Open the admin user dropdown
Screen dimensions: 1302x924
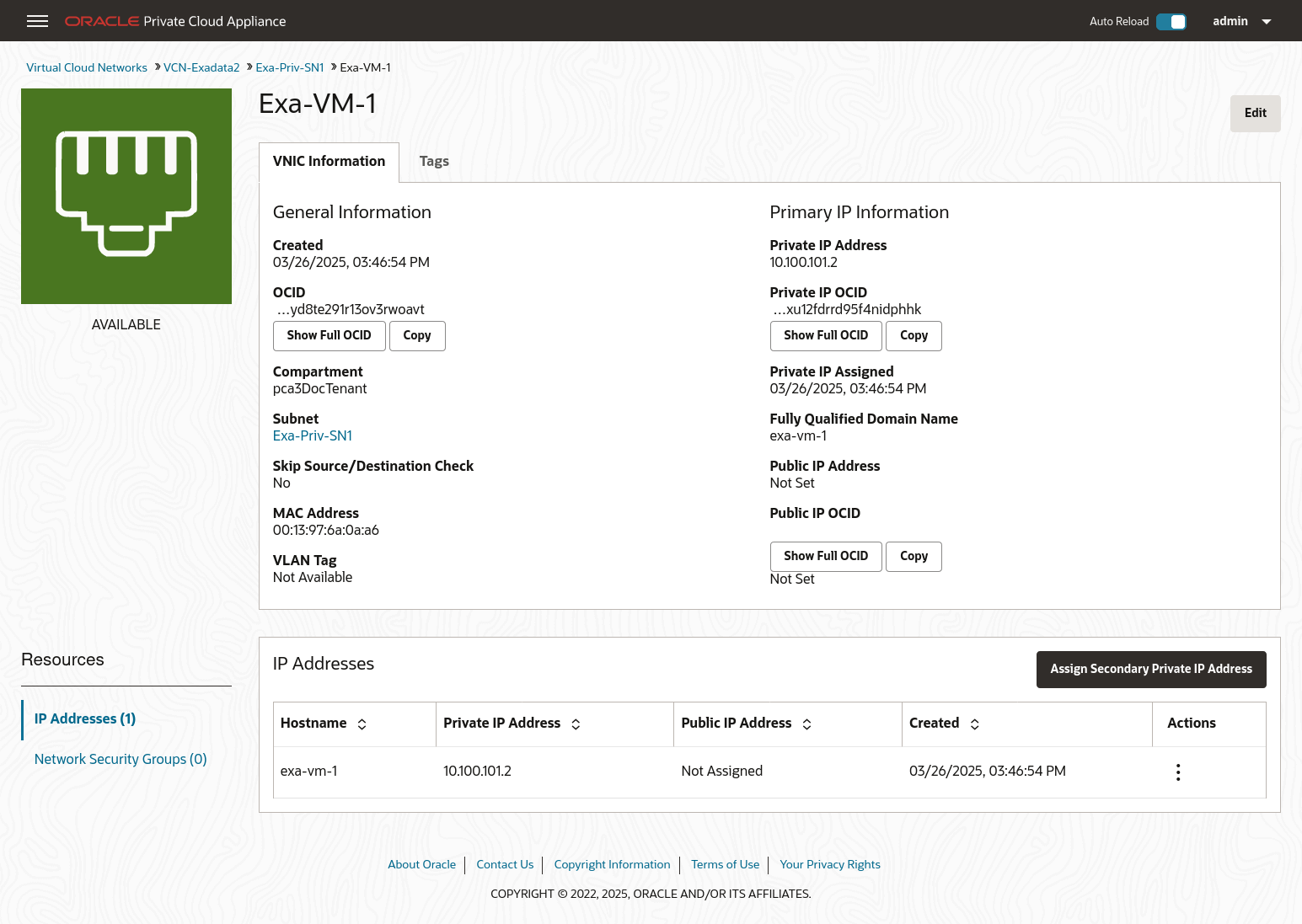tap(1242, 21)
